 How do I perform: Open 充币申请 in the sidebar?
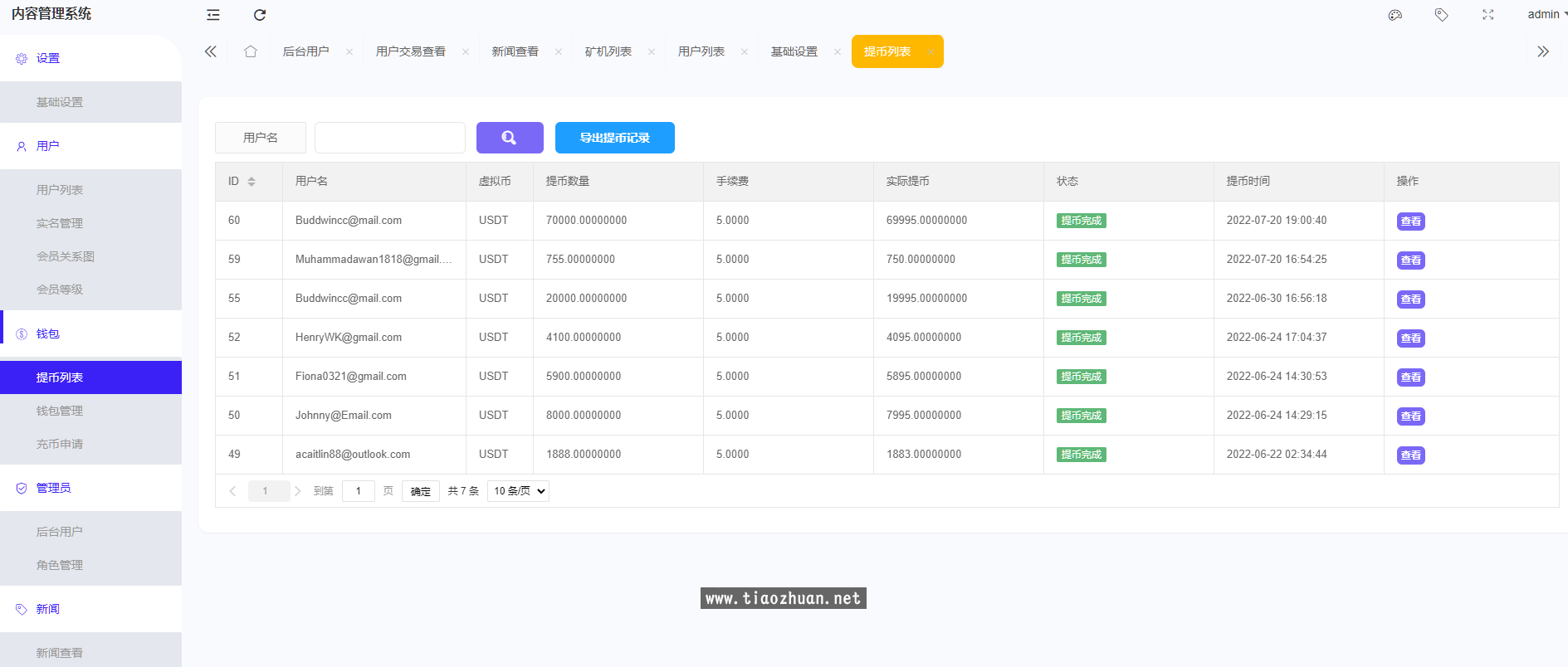click(90, 444)
